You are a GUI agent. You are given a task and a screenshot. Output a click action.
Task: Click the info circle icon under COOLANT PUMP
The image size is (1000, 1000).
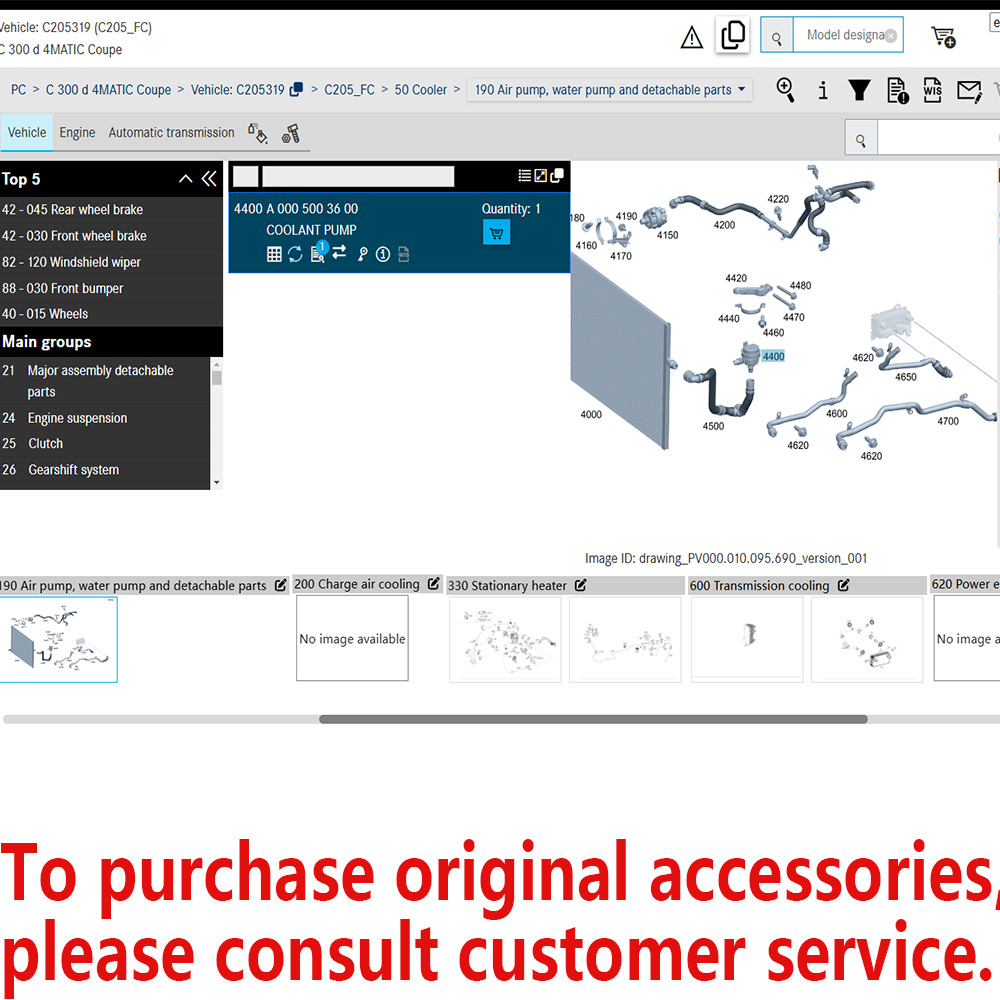pos(383,254)
